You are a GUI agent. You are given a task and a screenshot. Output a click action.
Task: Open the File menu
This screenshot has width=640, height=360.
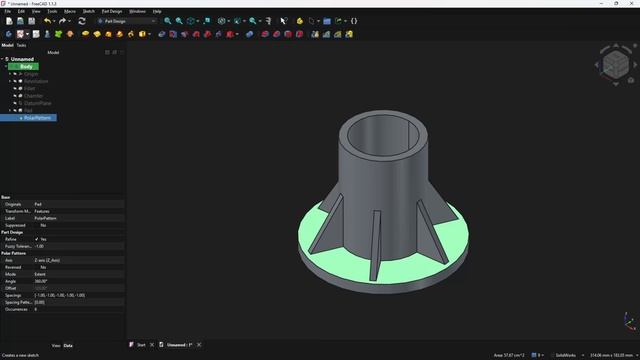8,11
